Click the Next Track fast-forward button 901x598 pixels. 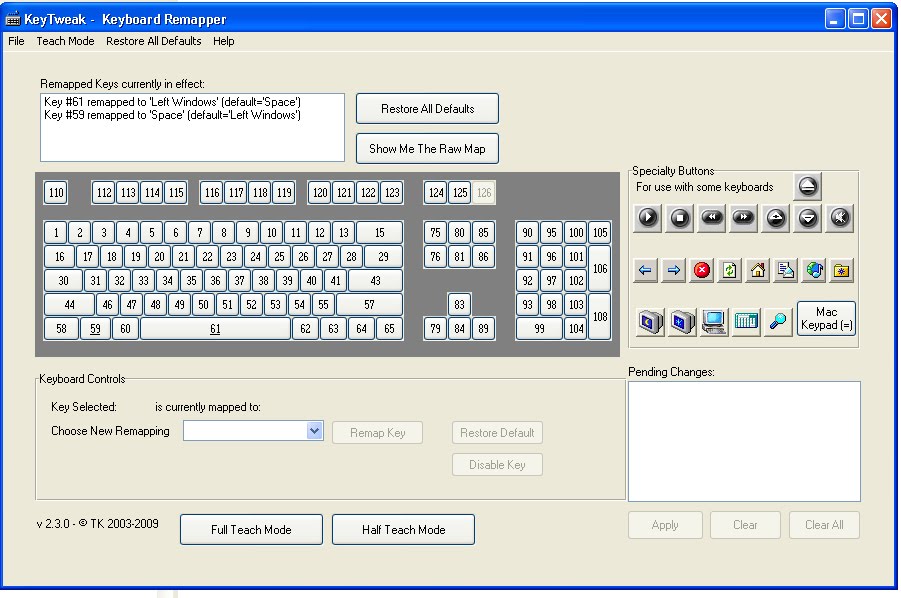744,218
